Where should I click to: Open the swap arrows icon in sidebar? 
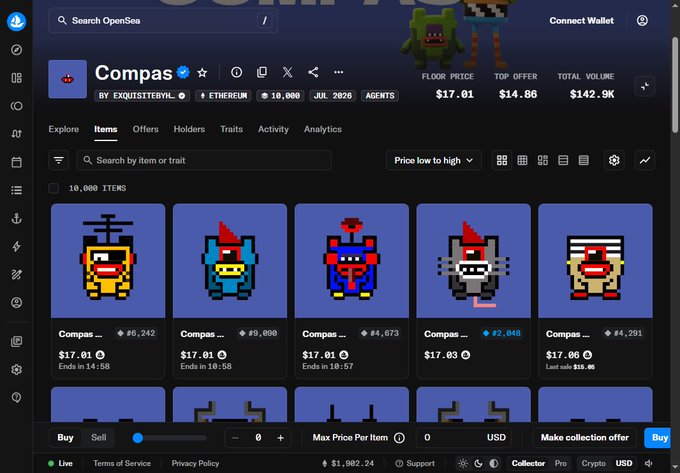(16, 134)
